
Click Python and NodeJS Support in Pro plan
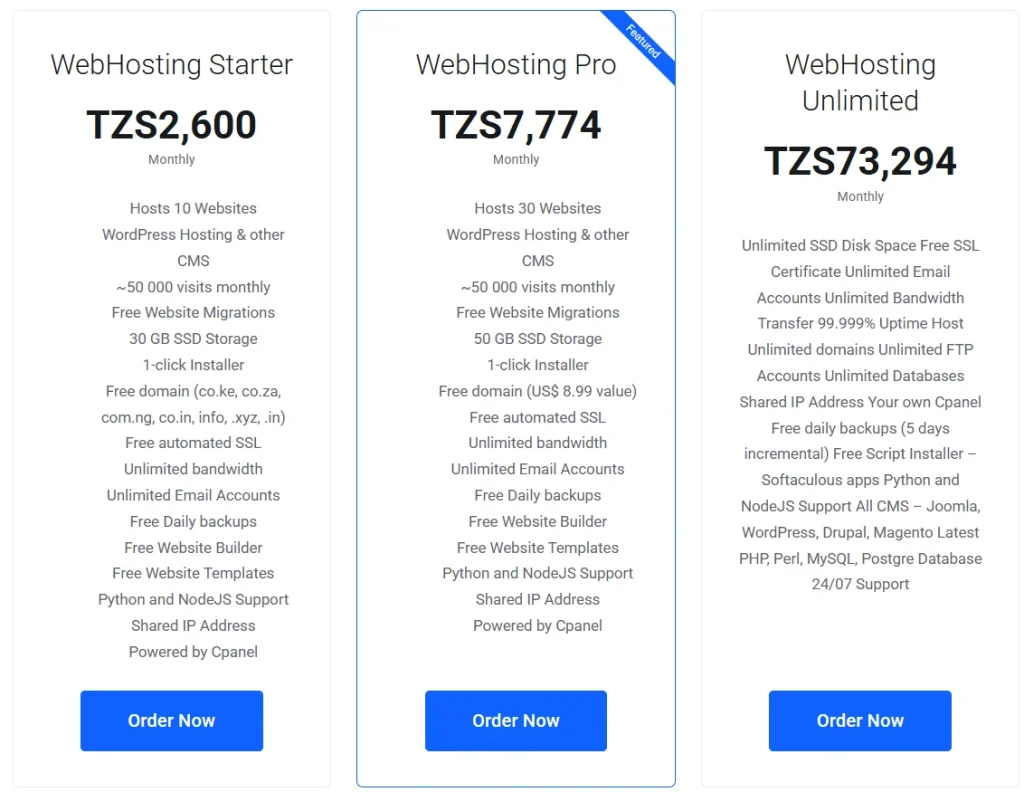pyautogui.click(x=537, y=573)
